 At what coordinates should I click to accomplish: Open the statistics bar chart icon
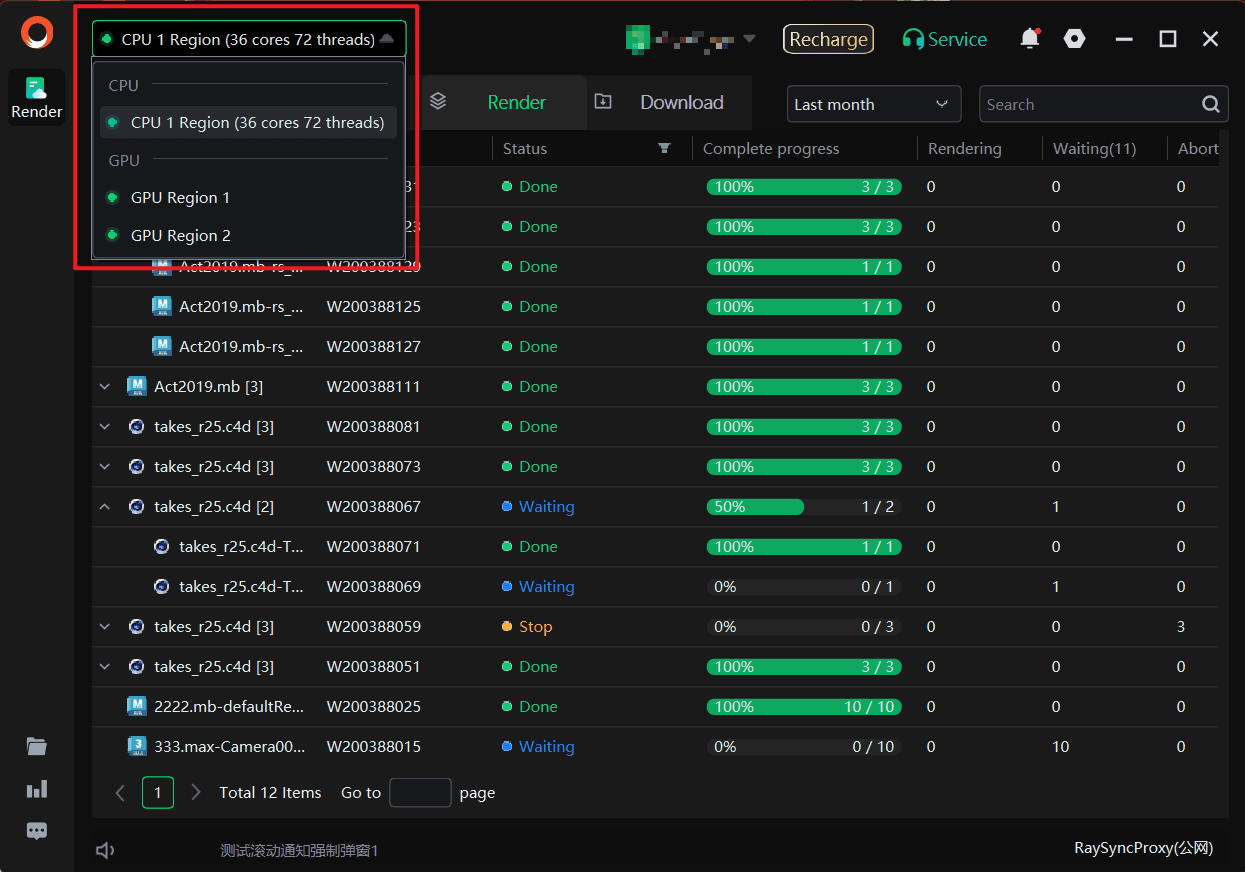click(x=37, y=789)
